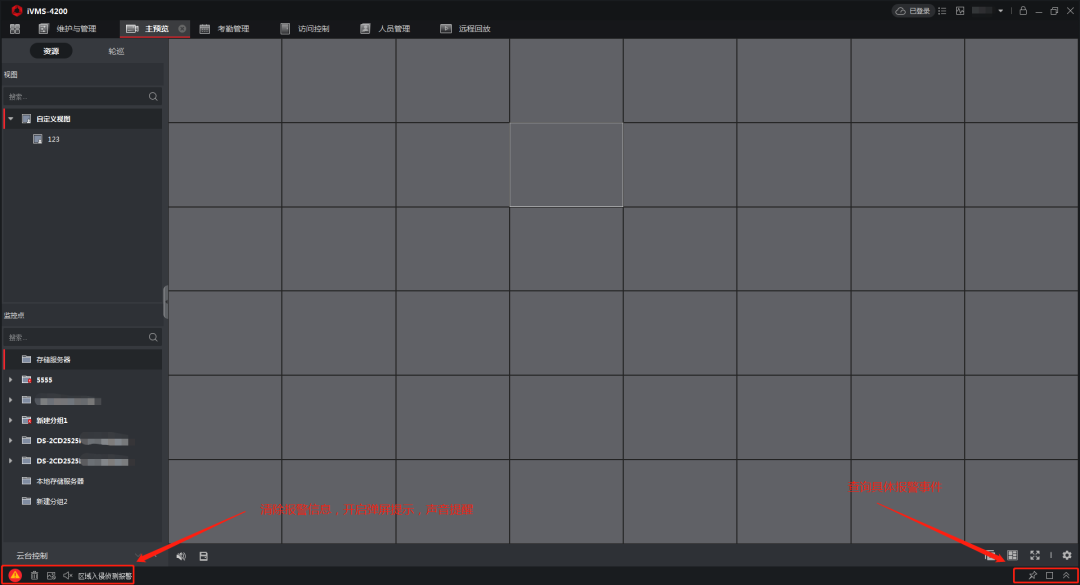The image size is (1080, 585).
Task: Open the module grid menu icon
Action: (15, 29)
